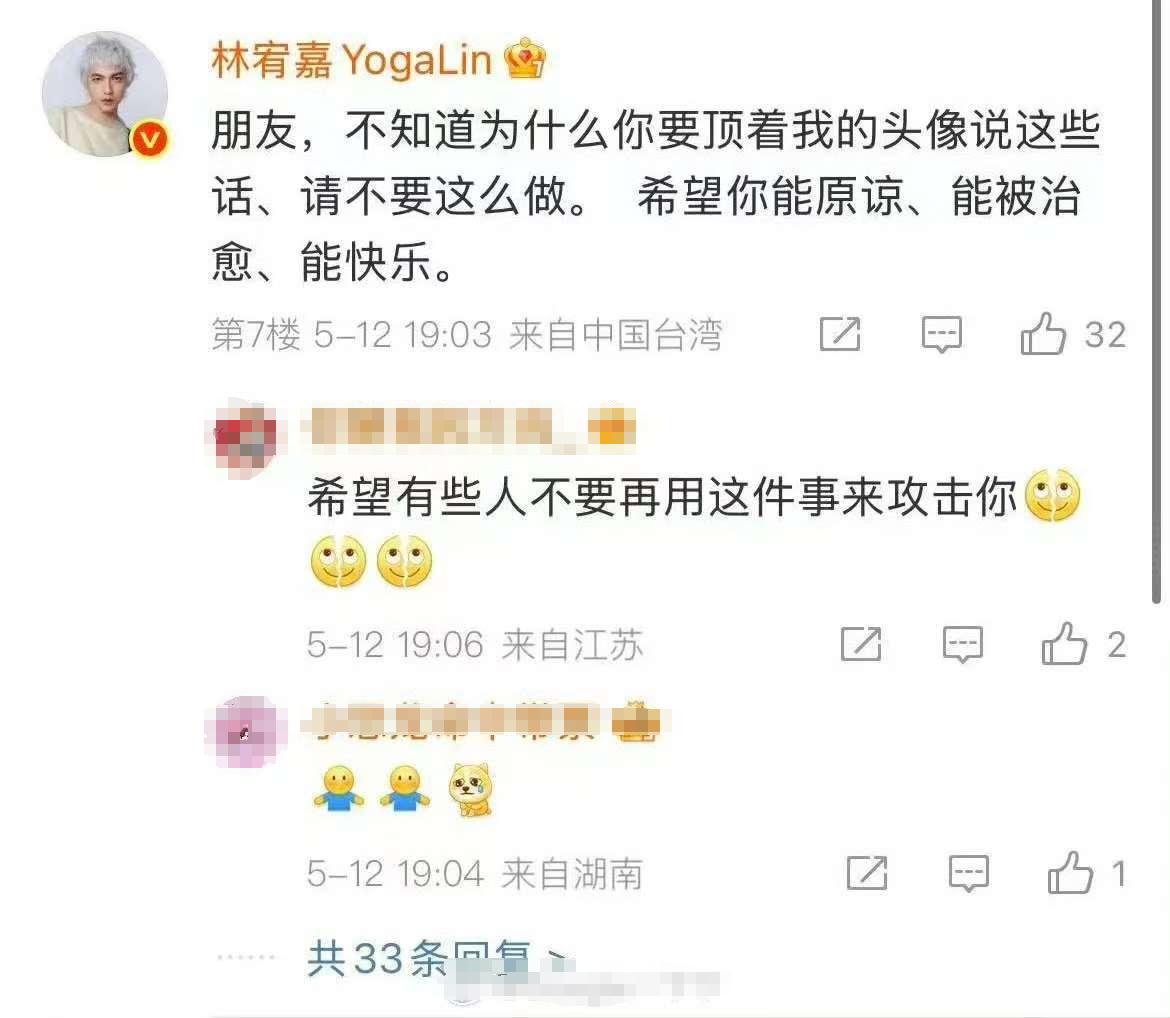
Task: Reply to the 19:06 江苏 comment
Action: [x=963, y=644]
